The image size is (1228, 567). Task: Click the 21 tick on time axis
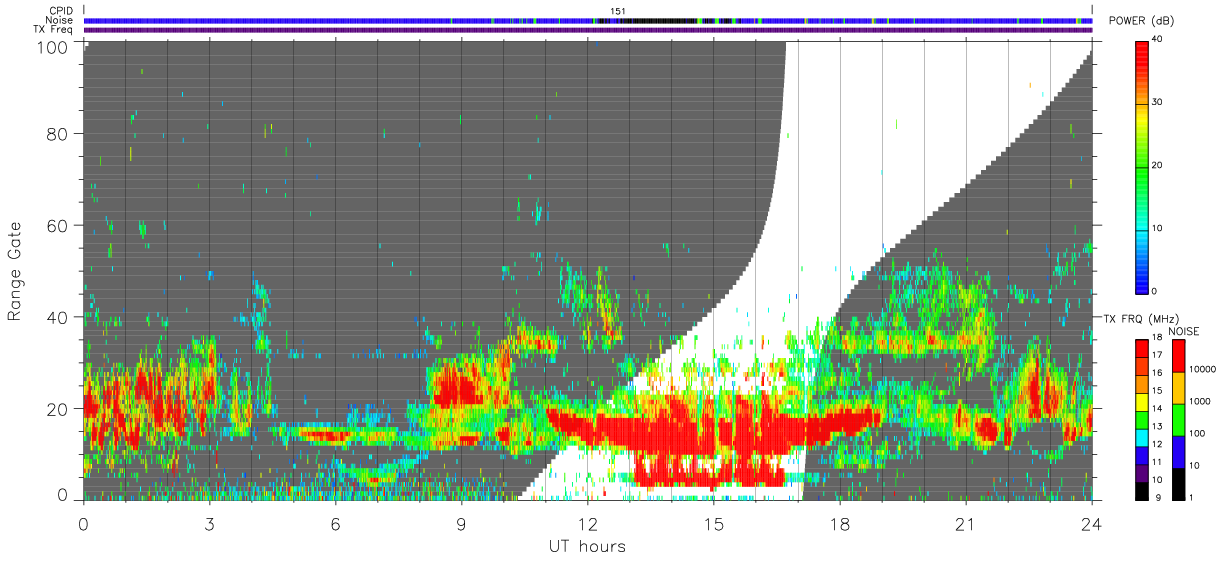[x=965, y=523]
